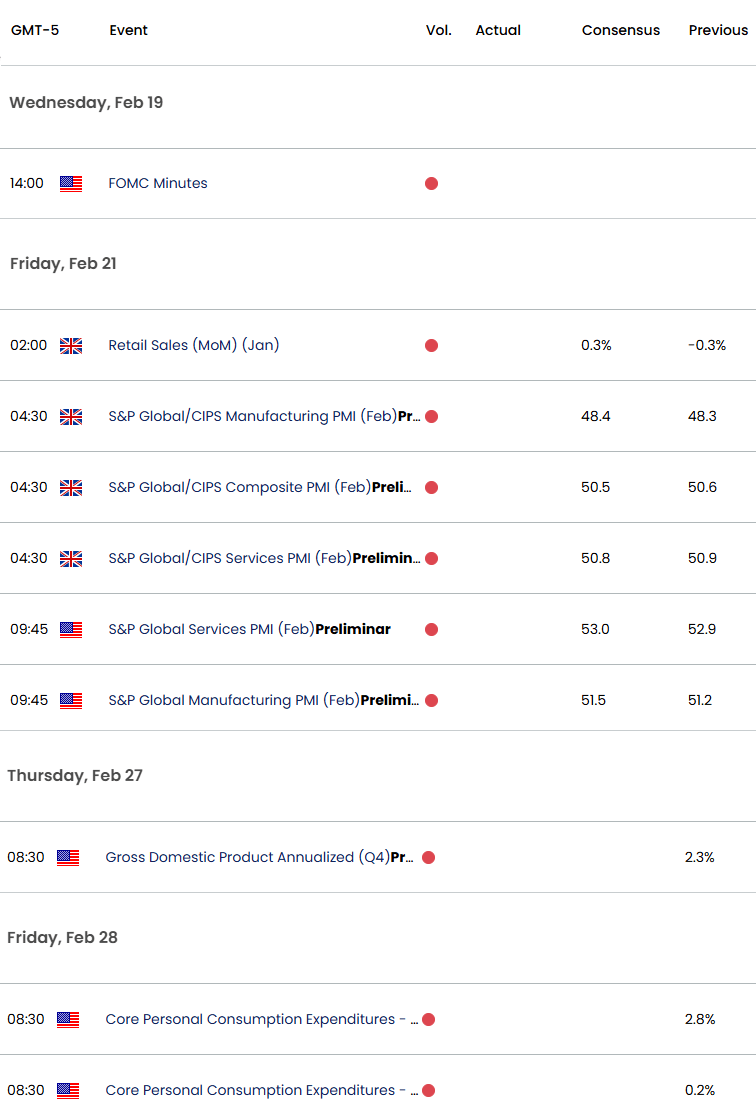The width and height of the screenshot is (756, 1112).
Task: Open S&P Global/CIPS Composite PMI event
Action: pyautogui.click(x=260, y=486)
